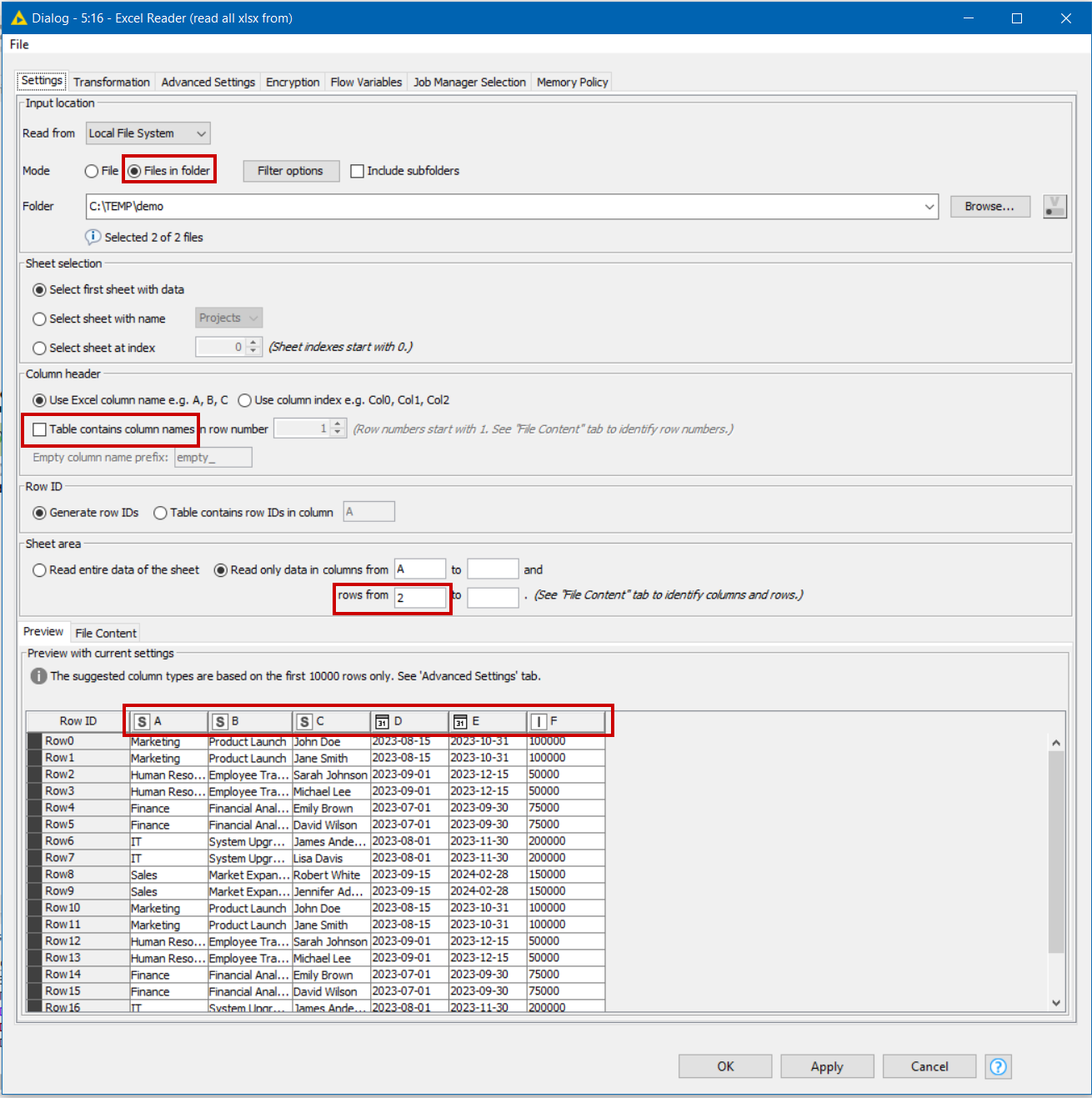Open the Projects sheet name dropdown
Screen dimensions: 1092x1098
pyautogui.click(x=229, y=318)
